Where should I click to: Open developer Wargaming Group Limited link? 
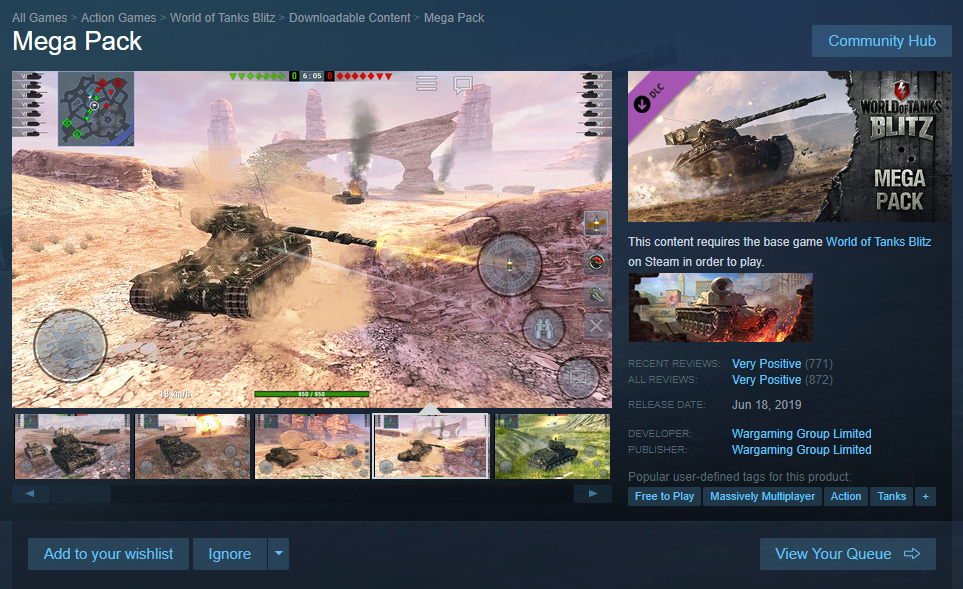pyautogui.click(x=801, y=434)
